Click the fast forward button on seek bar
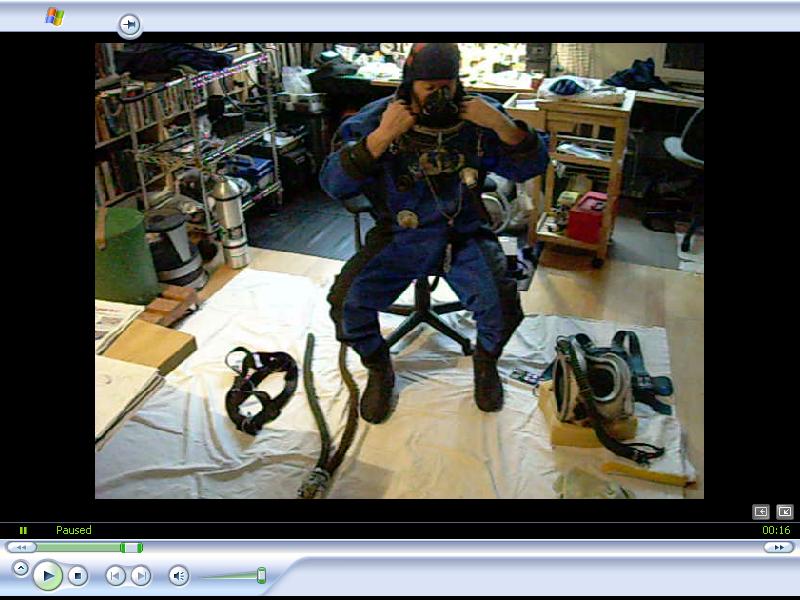The image size is (800, 600). (x=779, y=547)
